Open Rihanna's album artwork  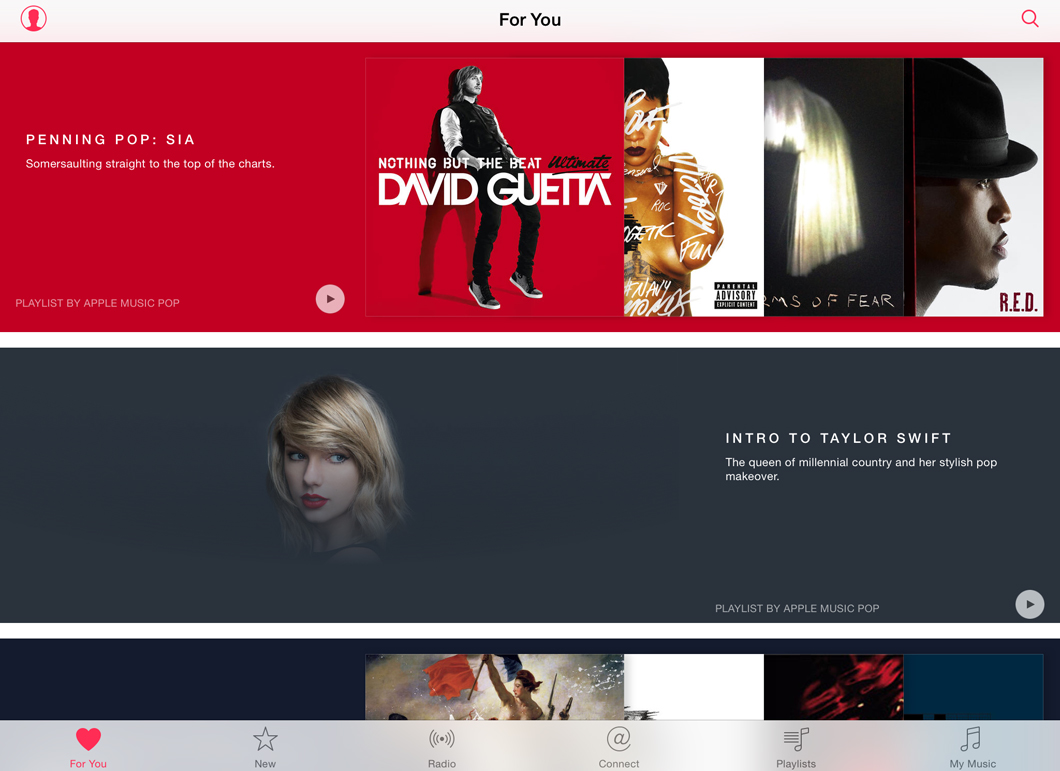694,186
